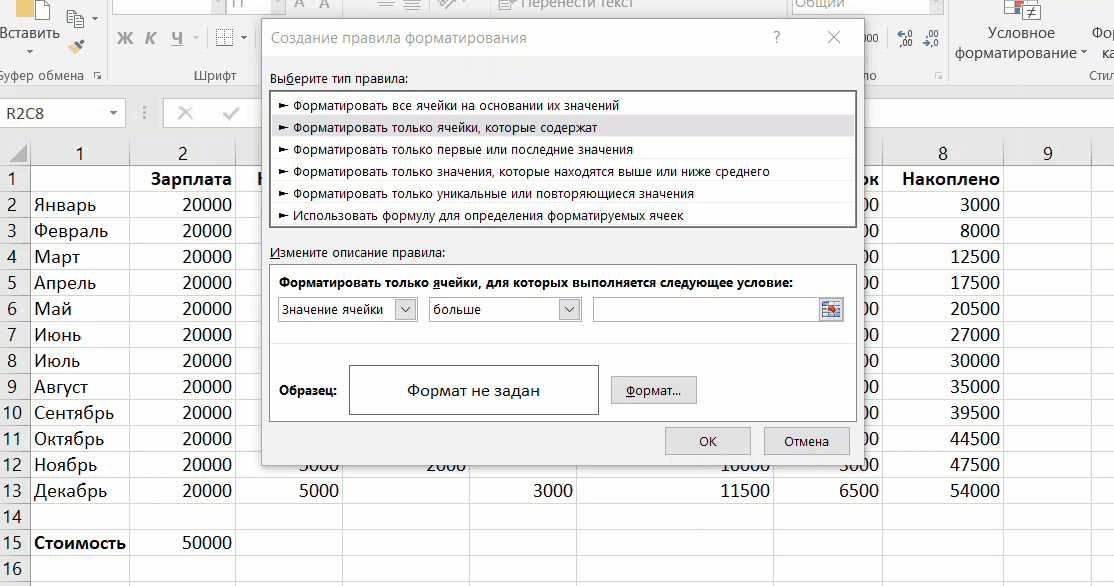
Task: Select rule type Форматировать только ячейки, которые содержат
Action: 563,127
